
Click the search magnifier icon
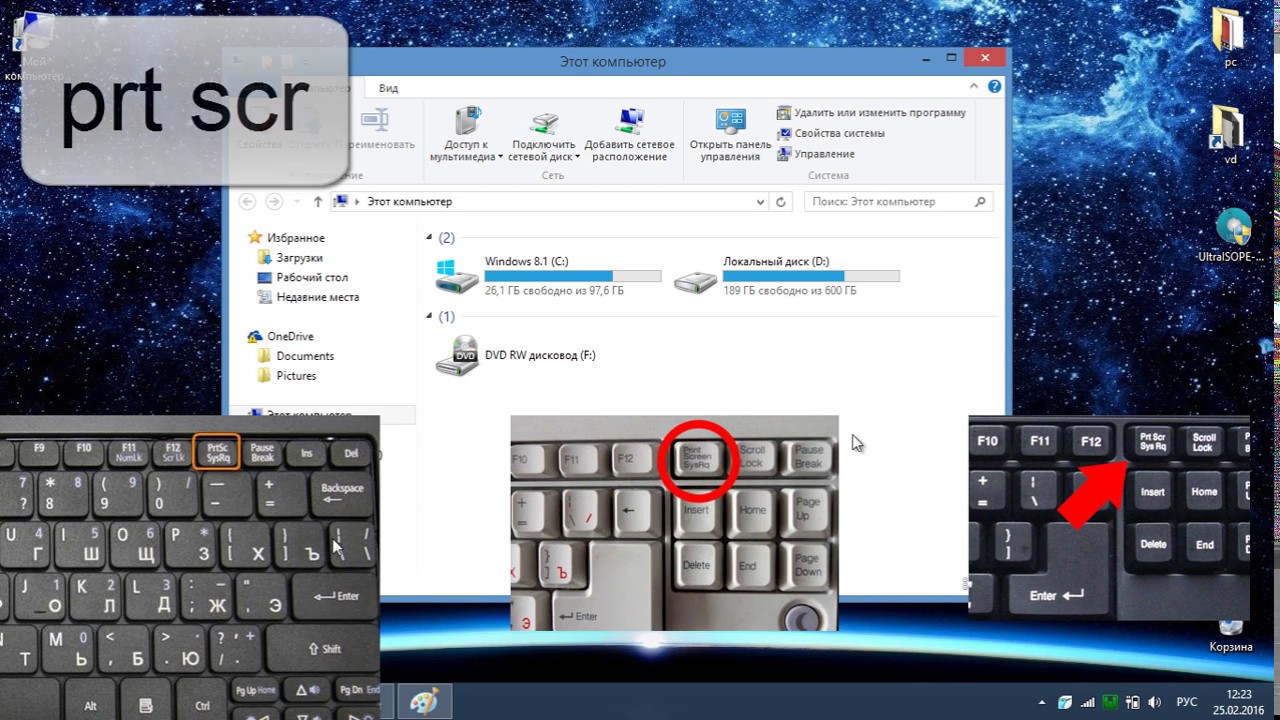981,201
